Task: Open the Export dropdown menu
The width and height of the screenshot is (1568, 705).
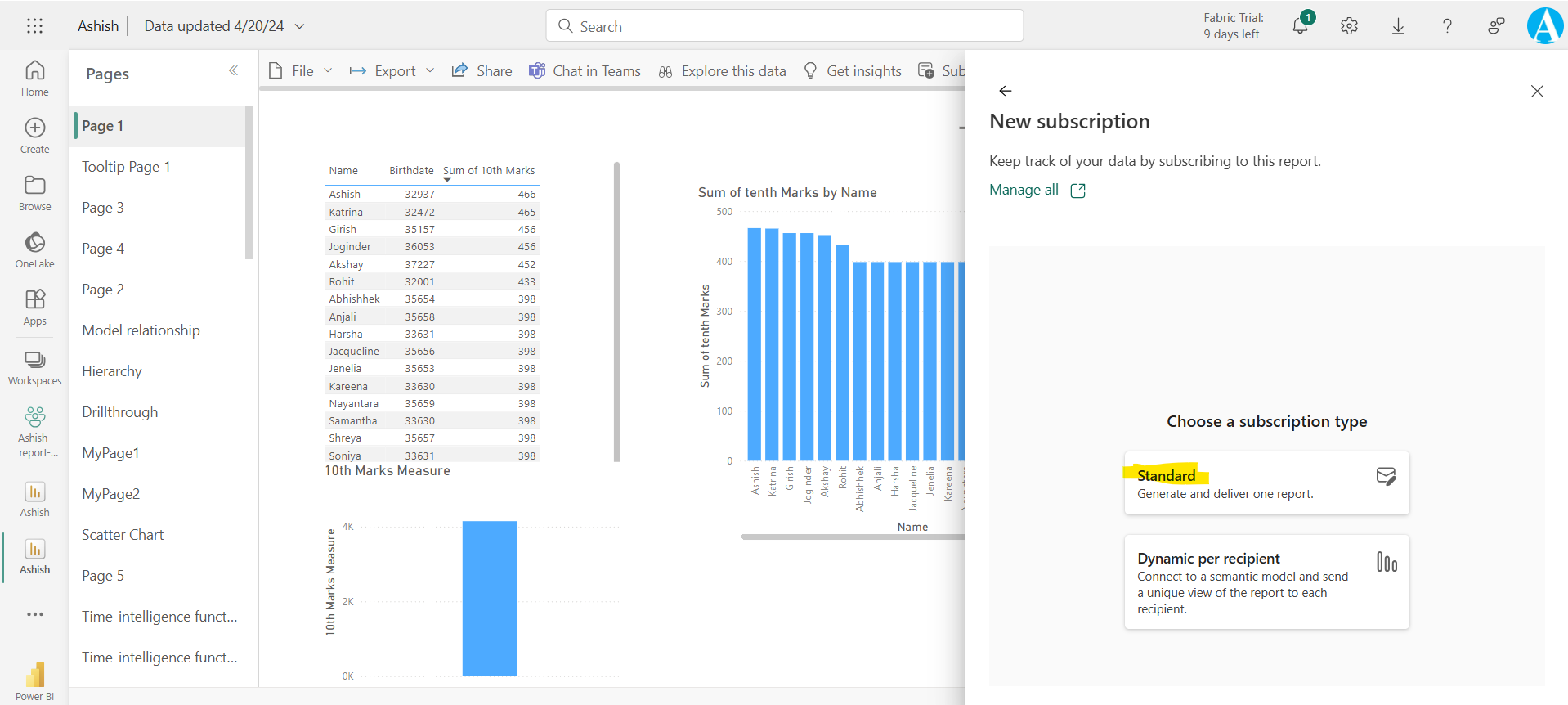Action: (392, 71)
